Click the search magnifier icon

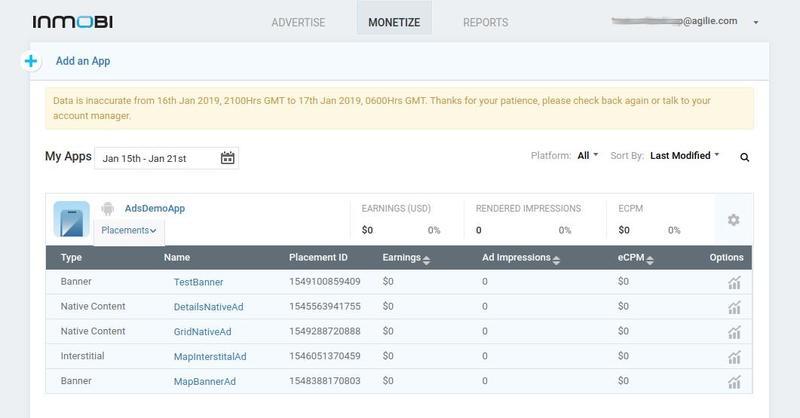point(744,157)
